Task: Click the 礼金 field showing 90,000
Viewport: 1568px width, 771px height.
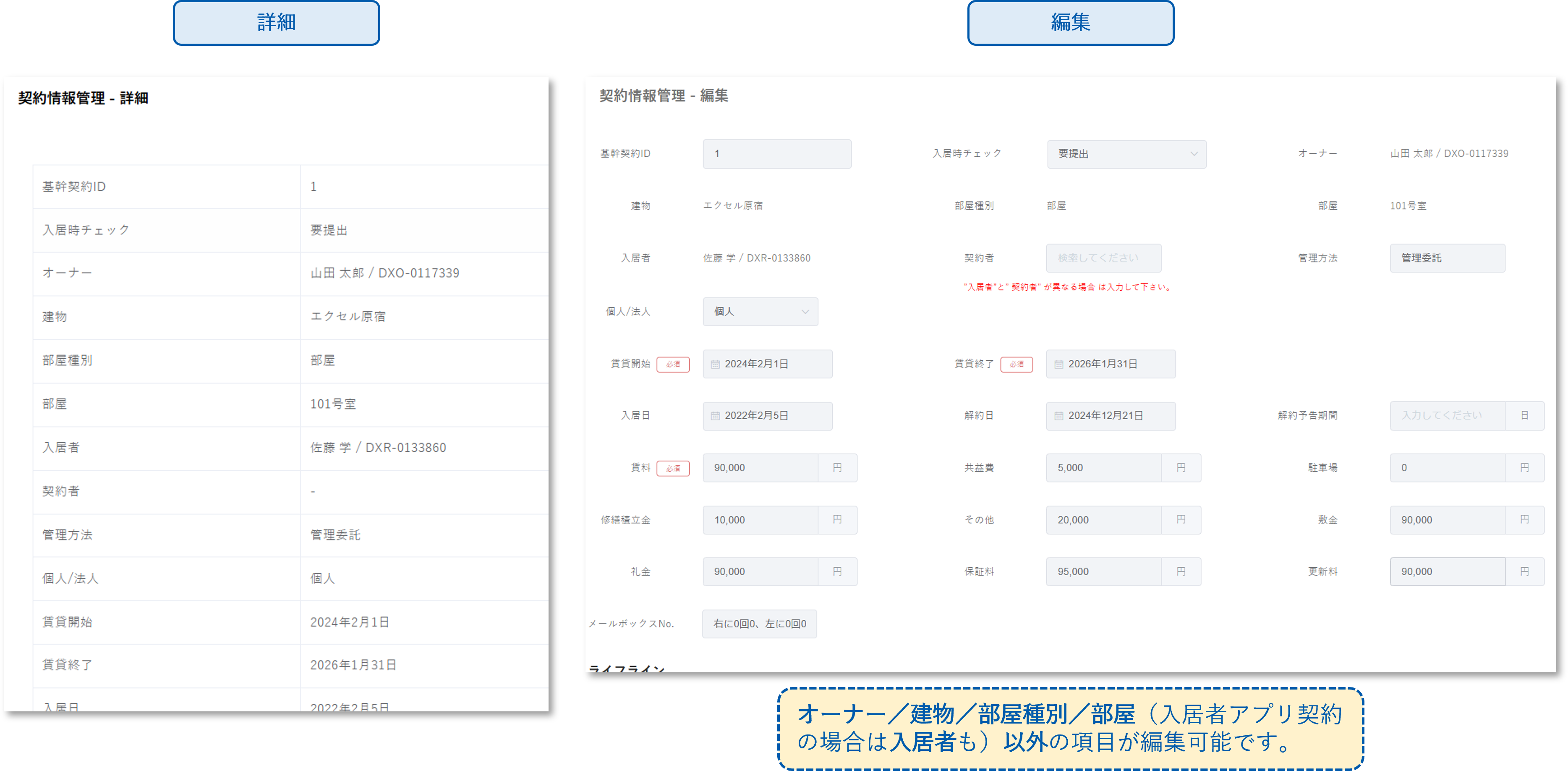Action: pyautogui.click(x=760, y=571)
